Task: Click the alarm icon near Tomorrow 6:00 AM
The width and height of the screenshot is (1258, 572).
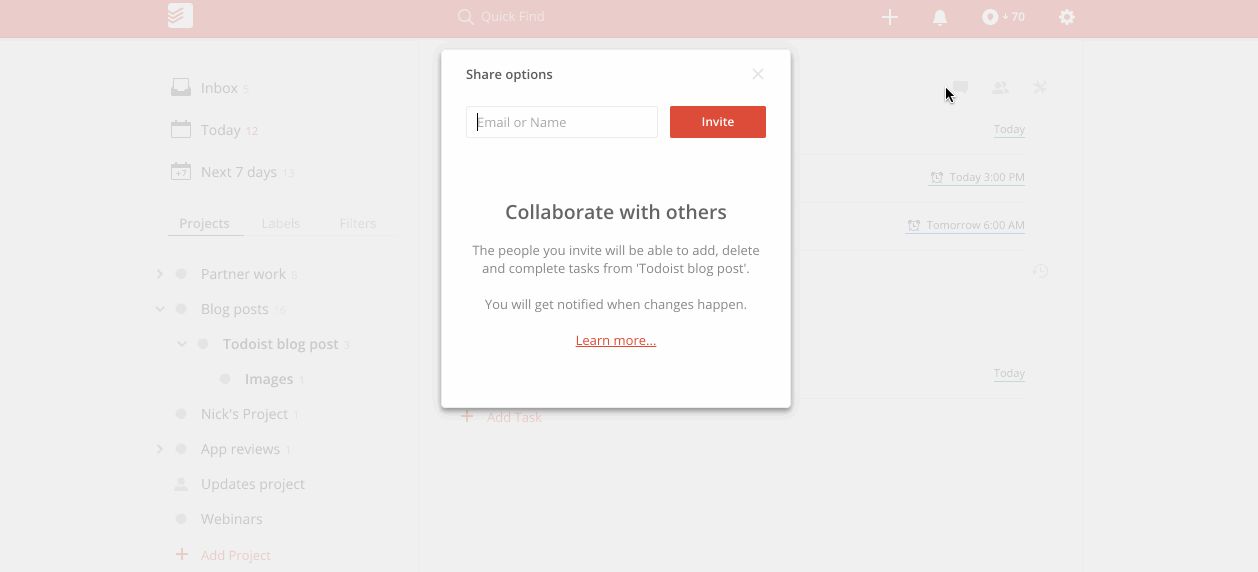Action: click(x=914, y=225)
